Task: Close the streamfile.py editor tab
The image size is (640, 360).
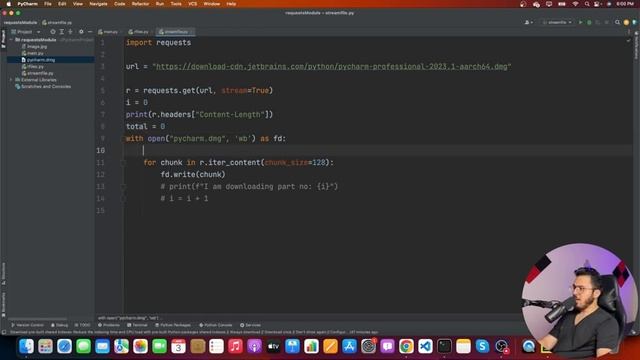Action: point(191,31)
